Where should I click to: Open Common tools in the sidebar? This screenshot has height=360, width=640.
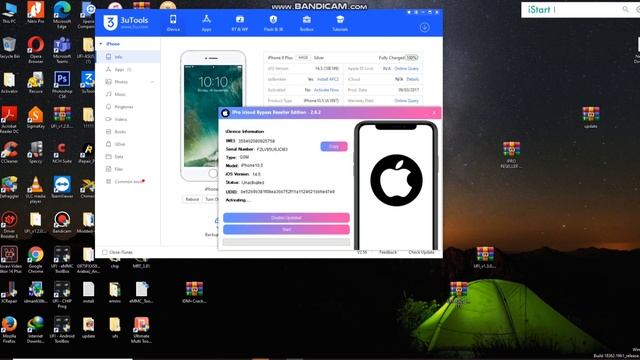click(128, 181)
